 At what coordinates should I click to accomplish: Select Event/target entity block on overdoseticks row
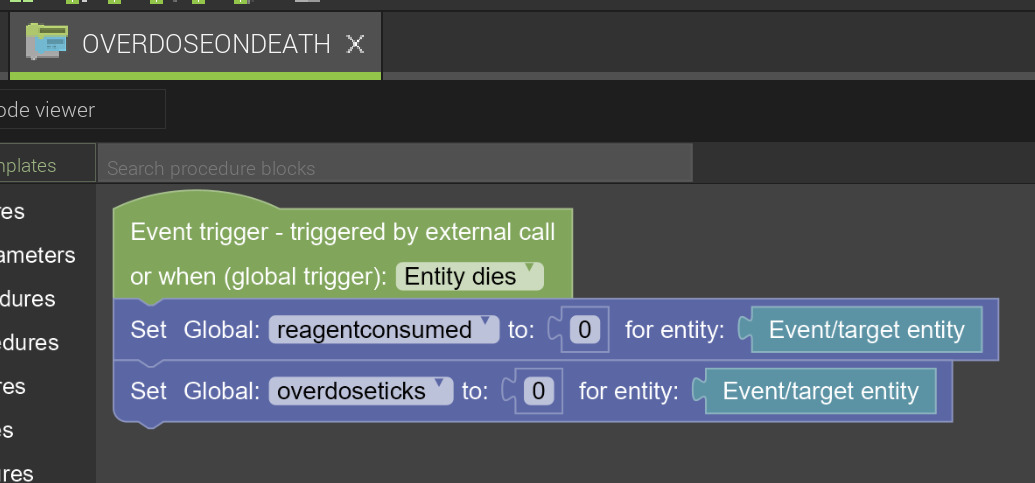820,391
